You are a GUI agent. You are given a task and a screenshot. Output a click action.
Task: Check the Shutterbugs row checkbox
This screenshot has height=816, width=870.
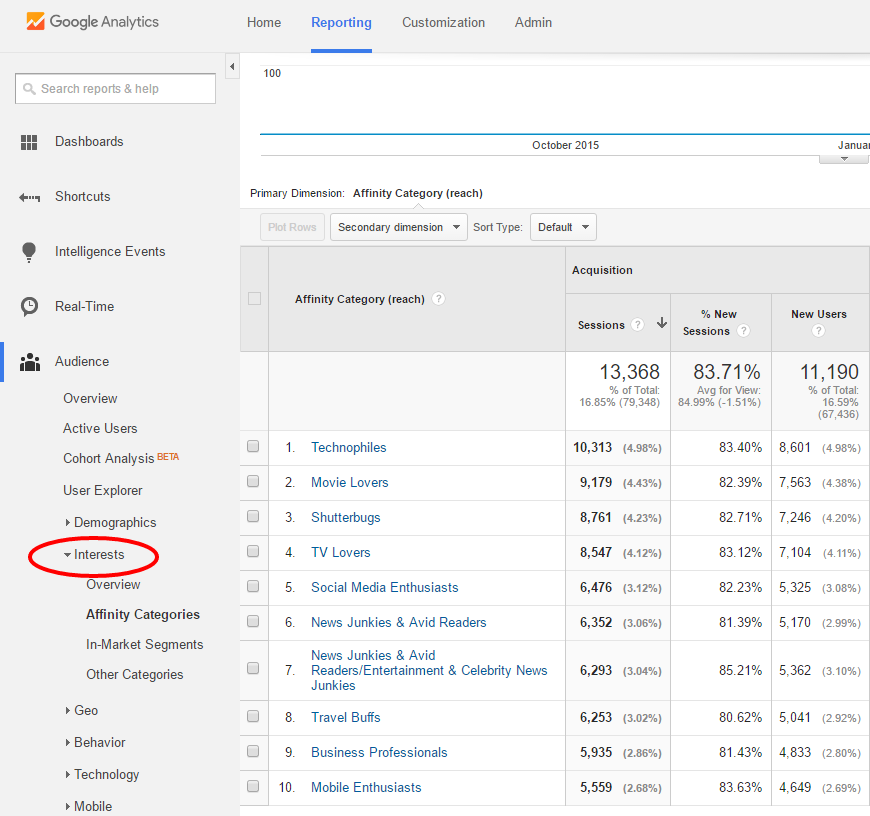[x=253, y=516]
